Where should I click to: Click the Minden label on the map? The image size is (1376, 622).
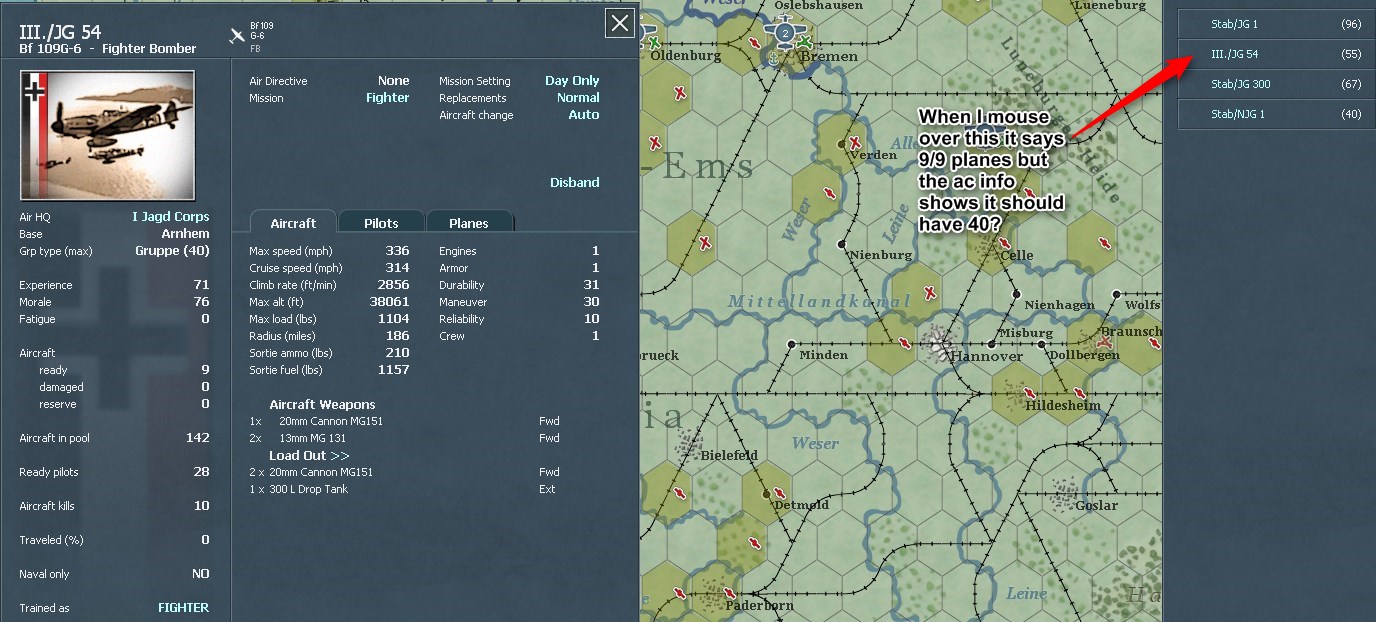tap(824, 355)
